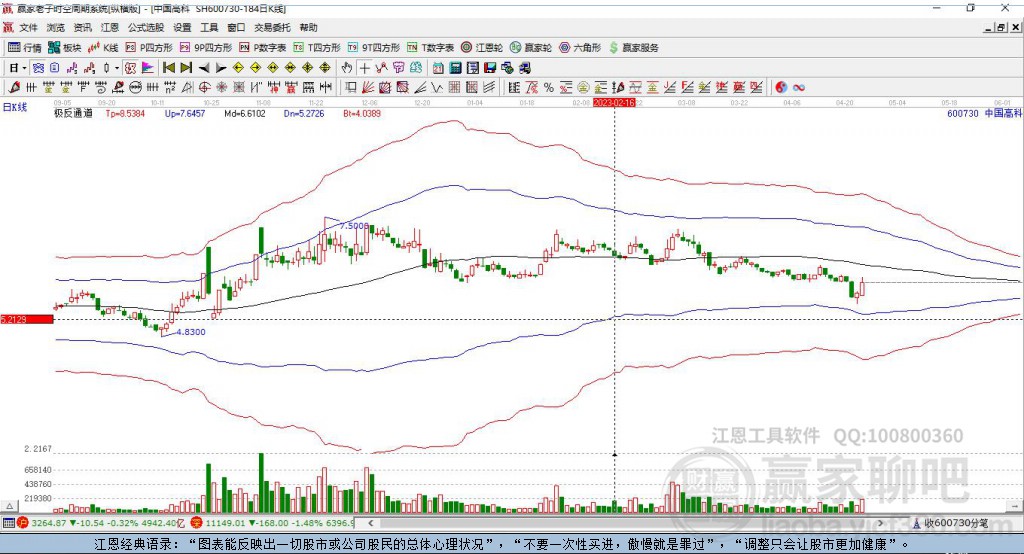Viewport: 1024px width, 554px height.
Task: Open the 9T四方形 tool
Action: pyautogui.click(x=374, y=48)
